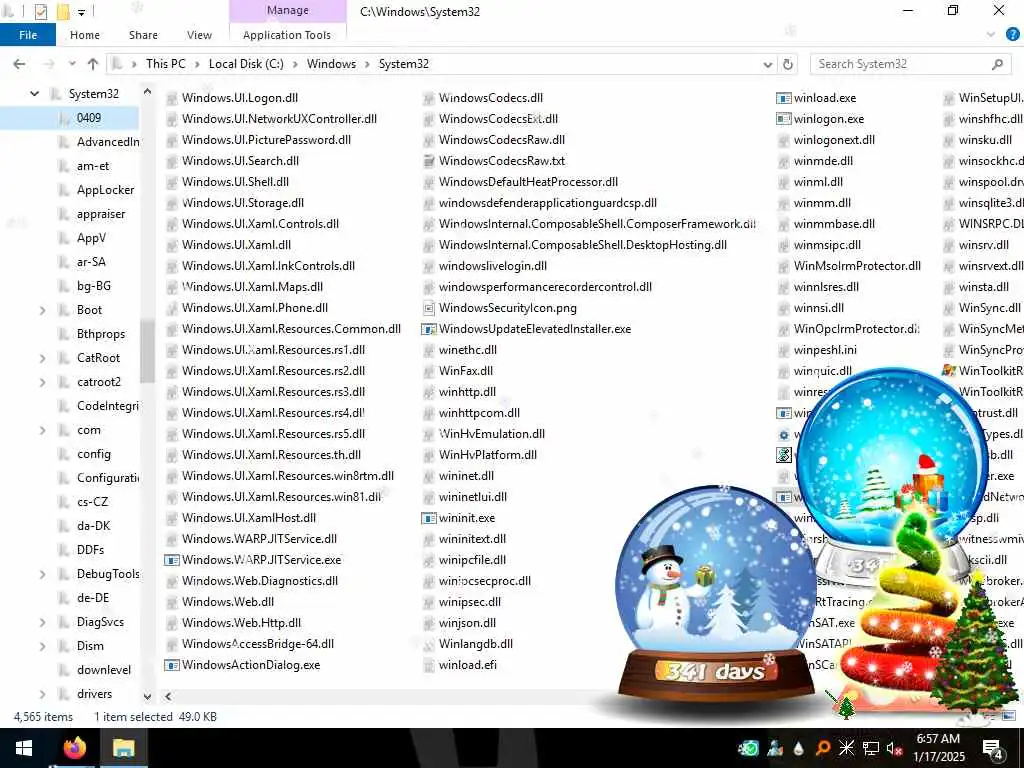
Task: Expand the Boot folder node
Action: tap(42, 310)
